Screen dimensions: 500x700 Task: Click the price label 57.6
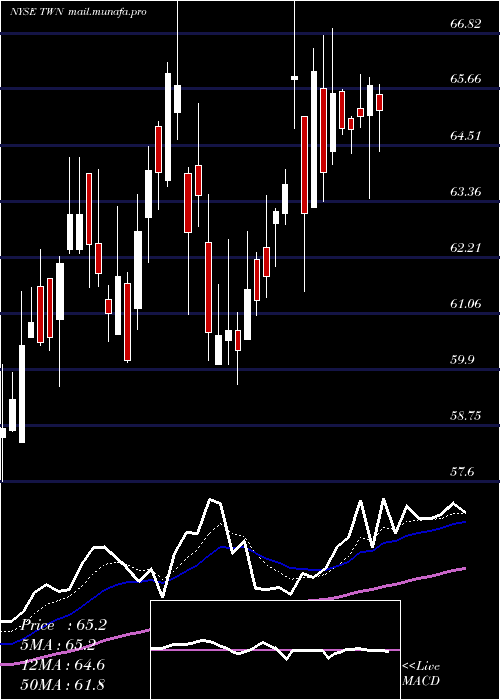pos(462,472)
